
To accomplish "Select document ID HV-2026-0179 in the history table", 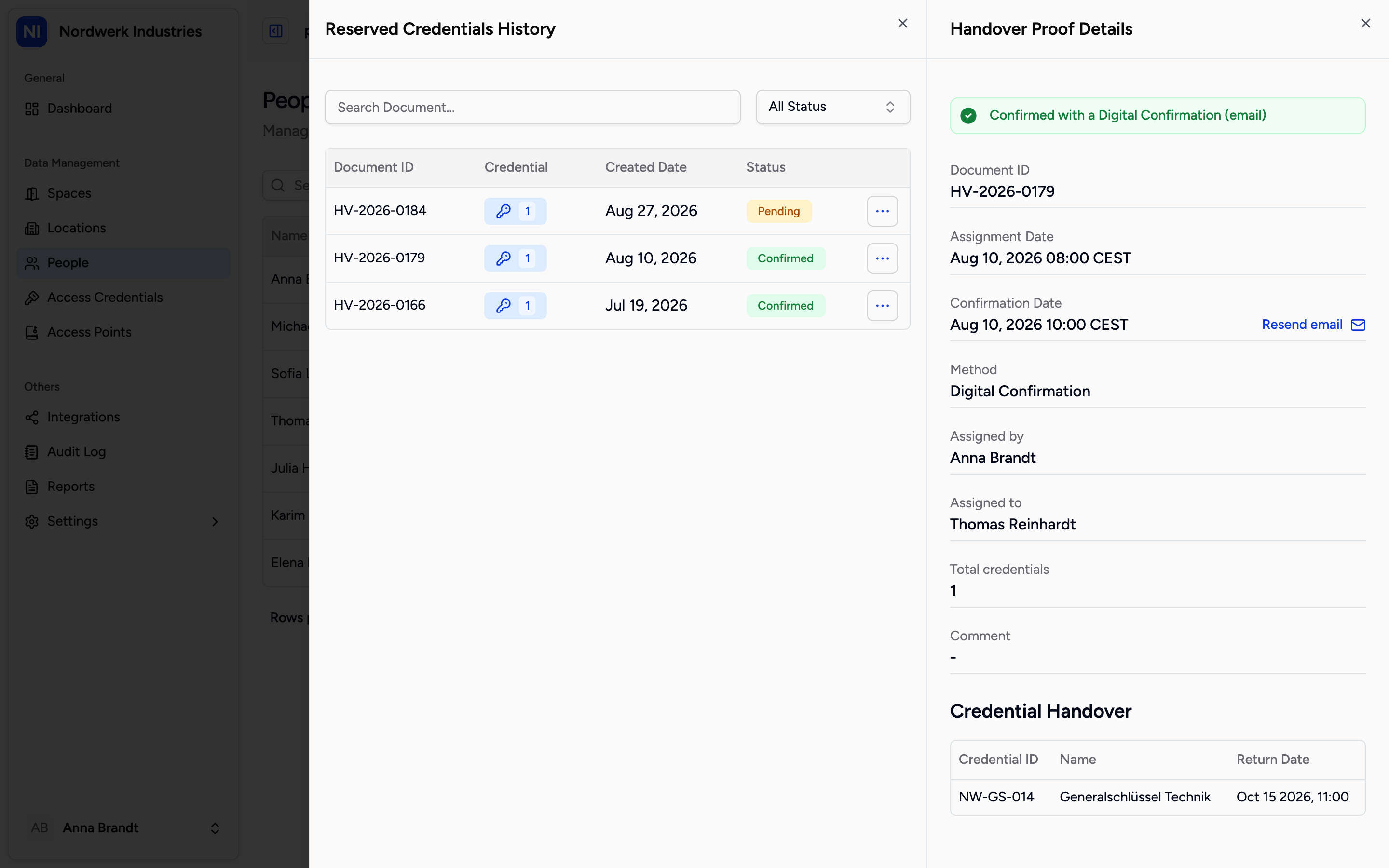I will coord(380,258).
